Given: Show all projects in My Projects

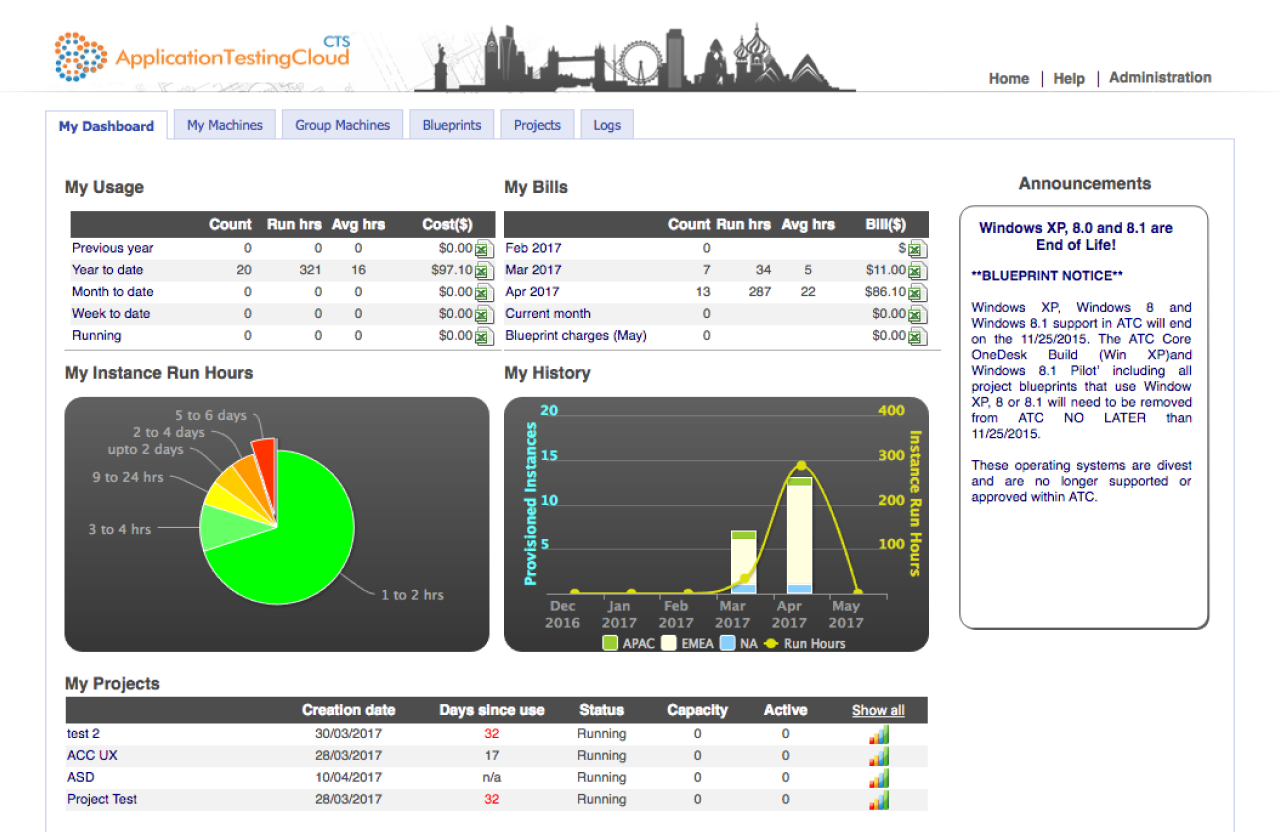Looking at the screenshot, I should [878, 711].
